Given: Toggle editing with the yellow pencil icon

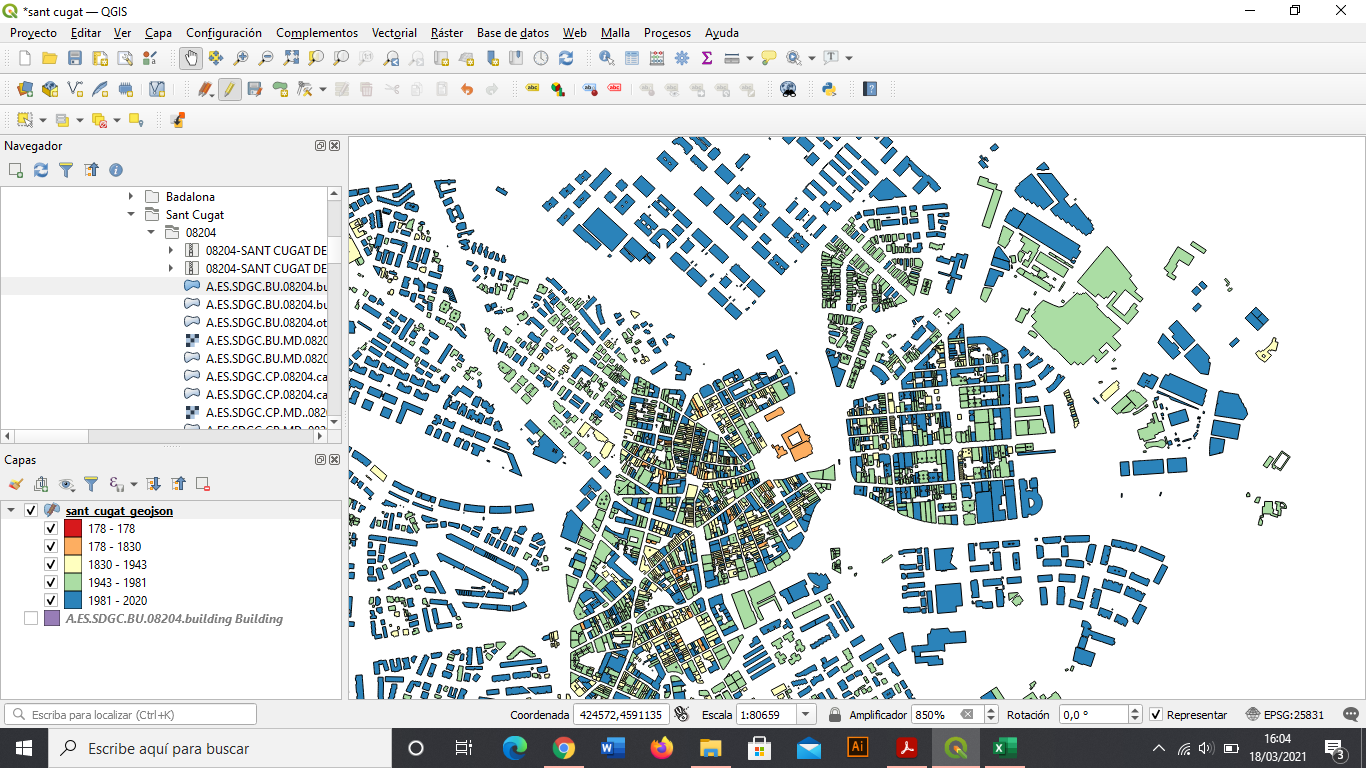Looking at the screenshot, I should 230,89.
